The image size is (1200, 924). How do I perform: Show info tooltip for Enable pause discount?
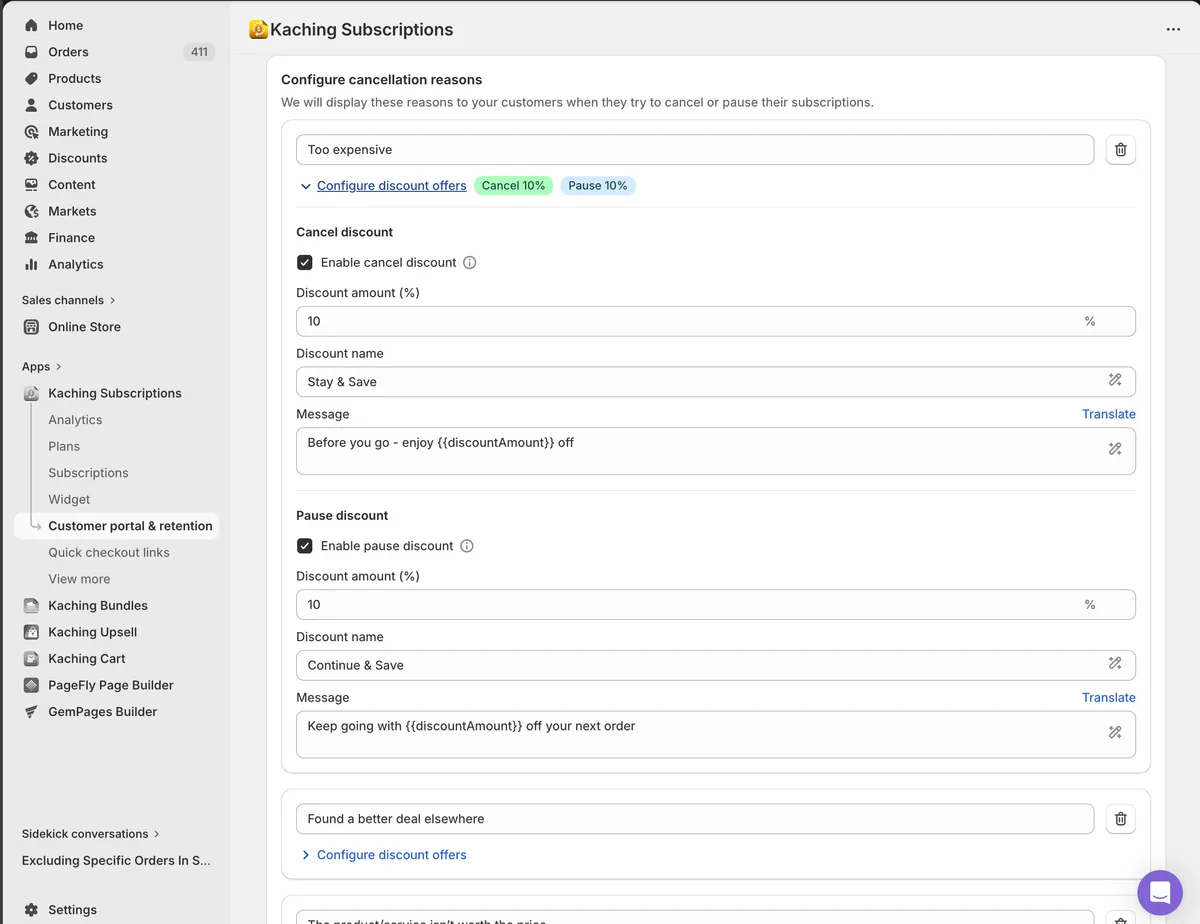[467, 546]
